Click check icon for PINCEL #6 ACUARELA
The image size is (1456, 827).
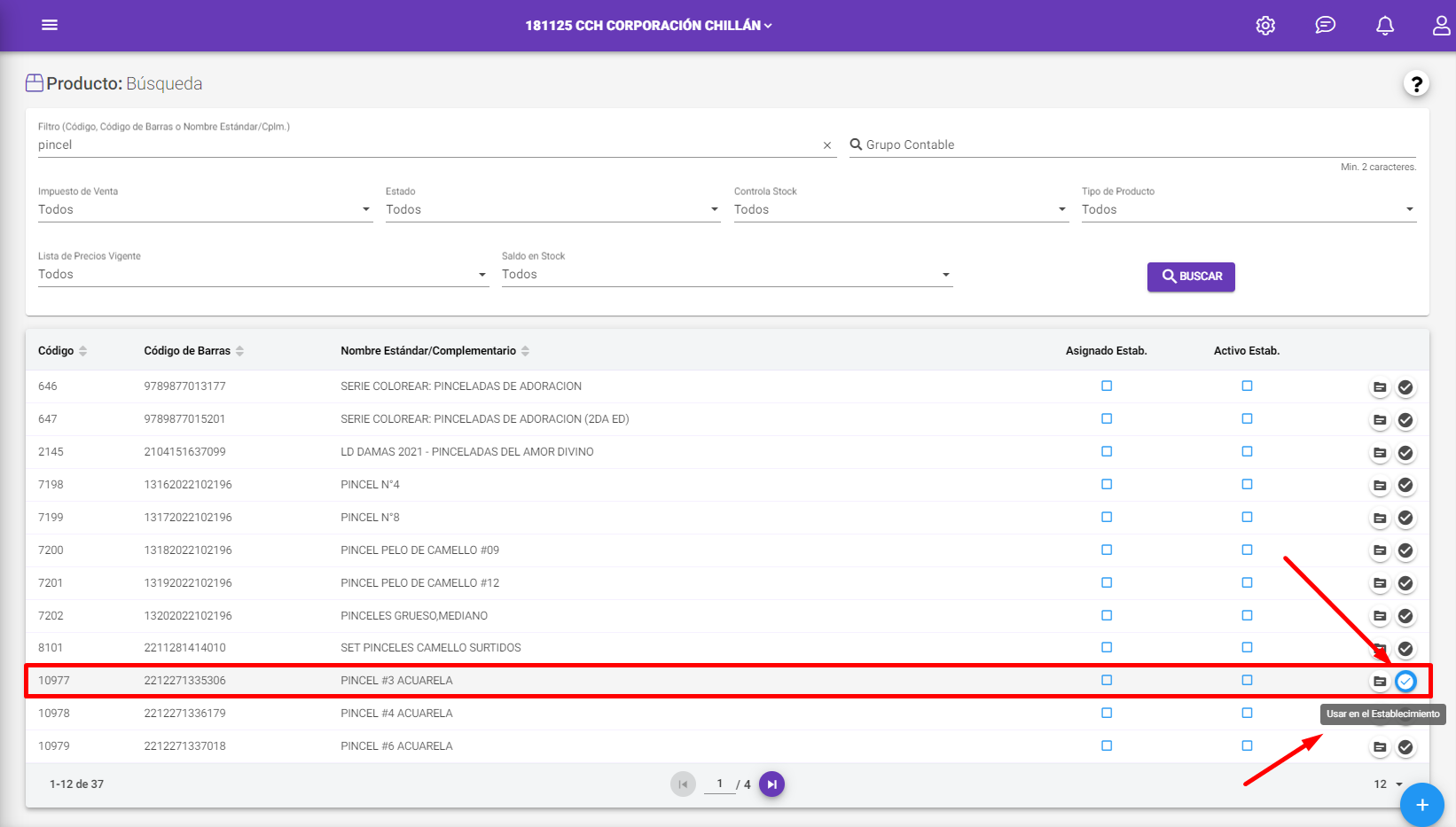click(x=1405, y=747)
